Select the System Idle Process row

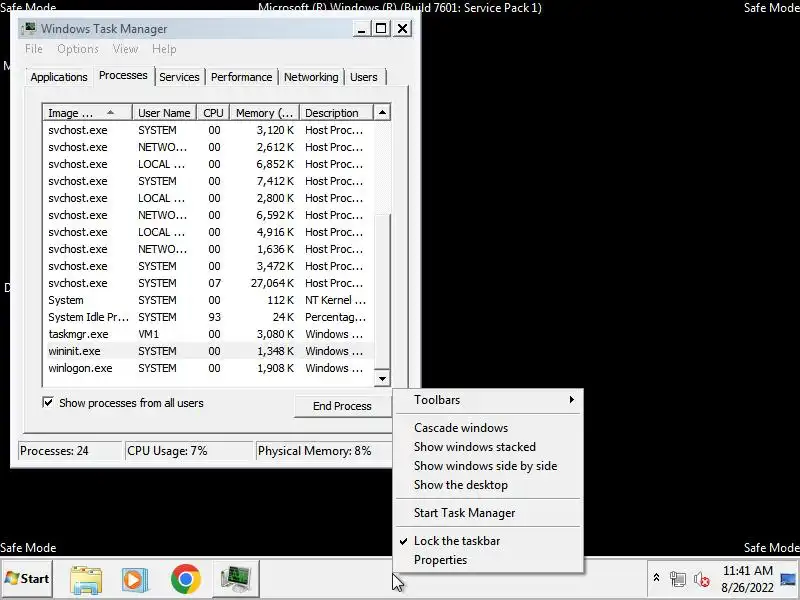click(208, 317)
